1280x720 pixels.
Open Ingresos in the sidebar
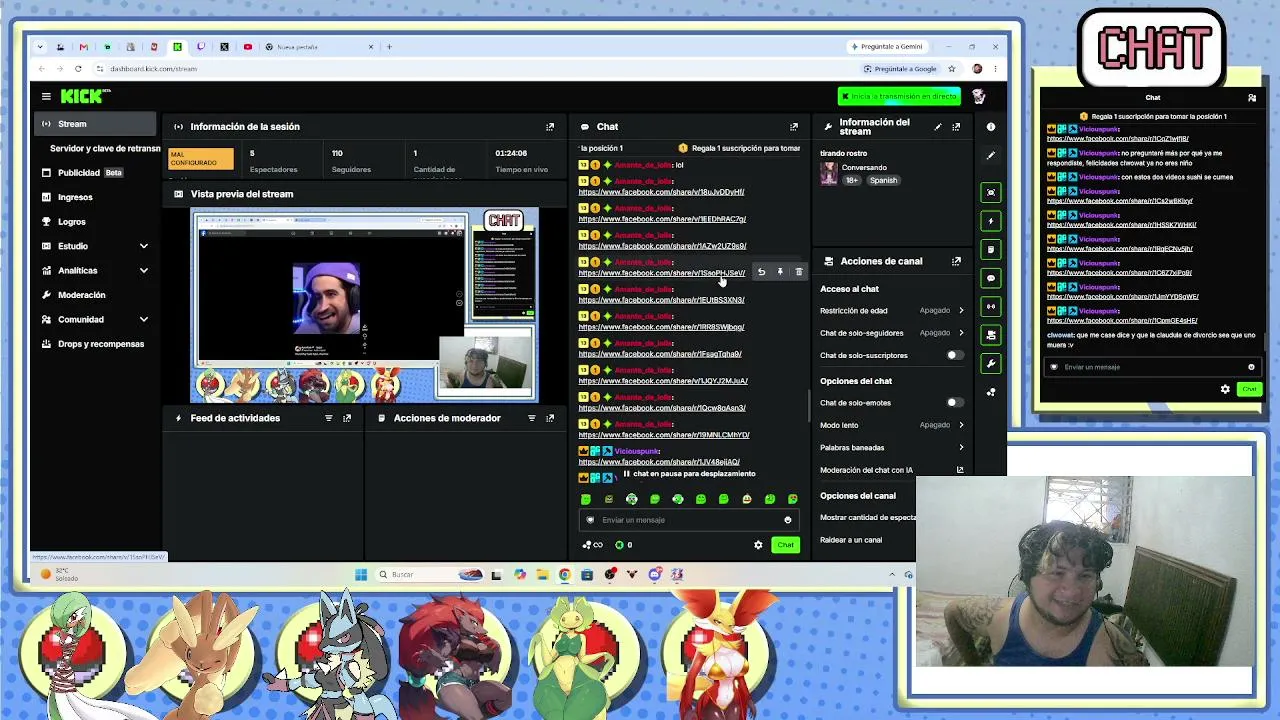click(96, 197)
